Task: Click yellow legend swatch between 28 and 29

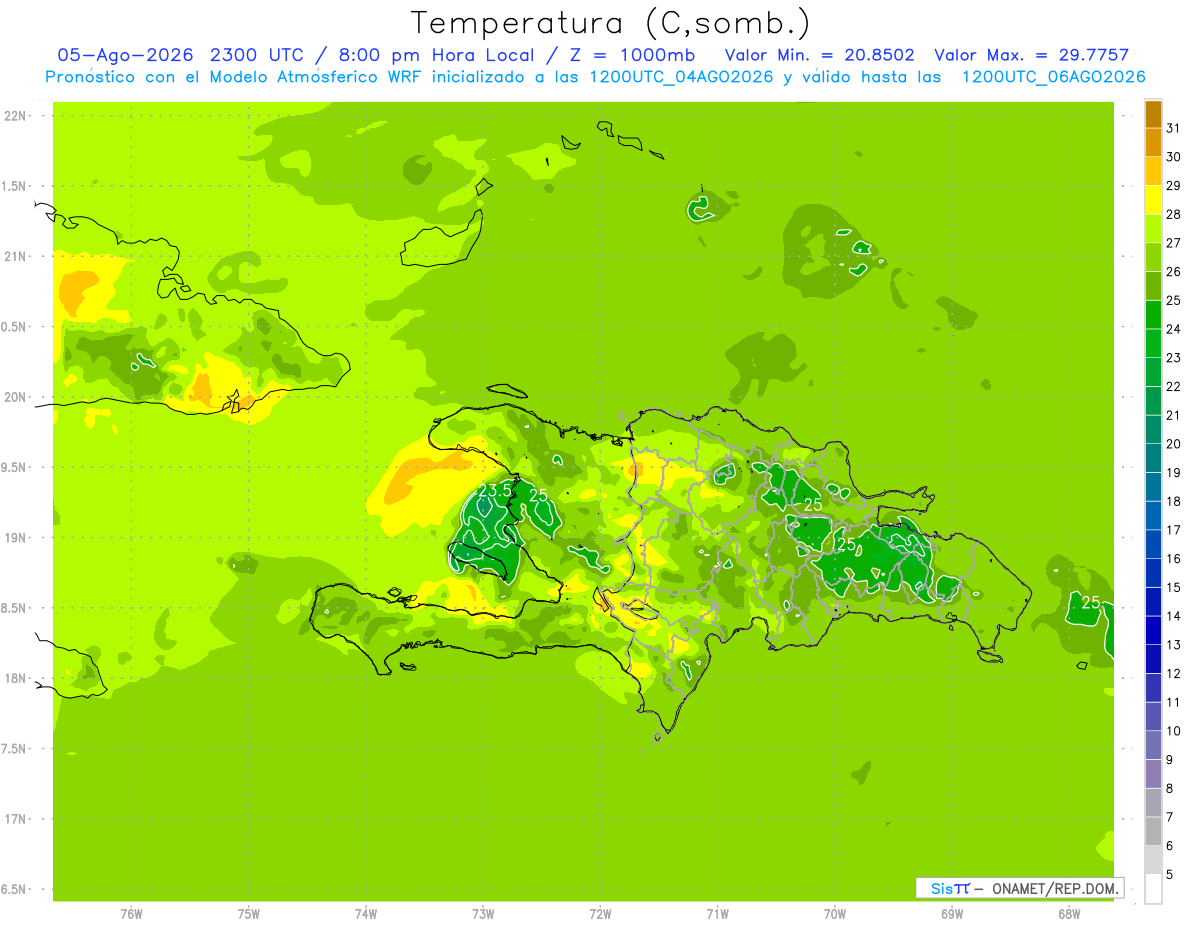Action: (1153, 200)
